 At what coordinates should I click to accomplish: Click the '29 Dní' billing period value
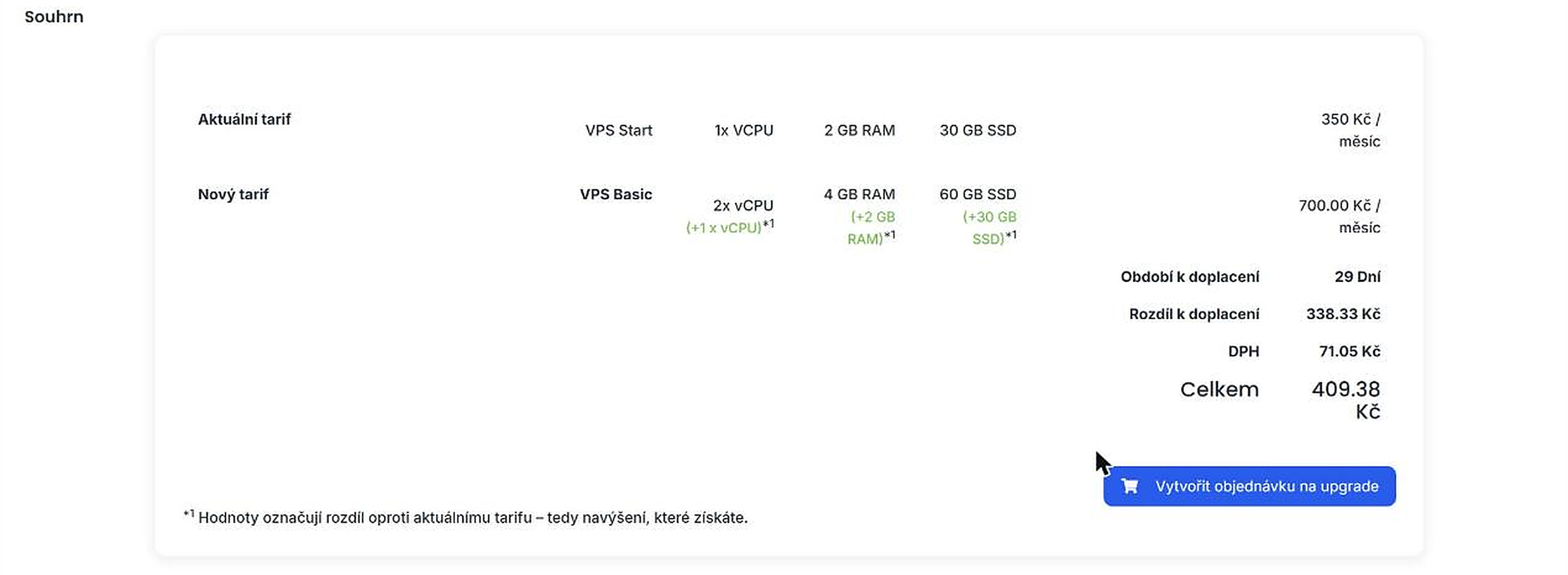click(1357, 277)
